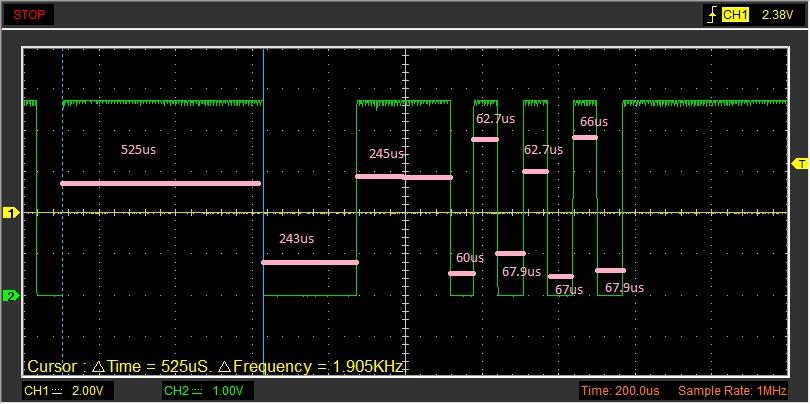Click the yellow channel 1 ground marker
This screenshot has height=404, width=810.
[11, 212]
